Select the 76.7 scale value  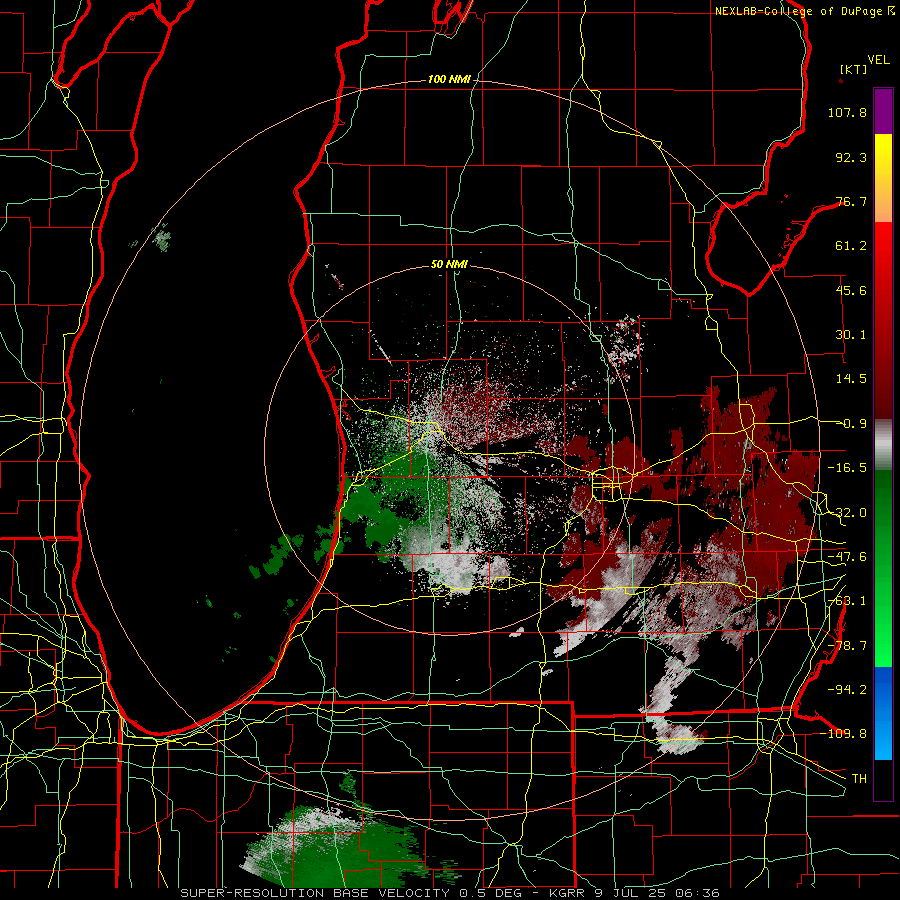click(x=851, y=201)
